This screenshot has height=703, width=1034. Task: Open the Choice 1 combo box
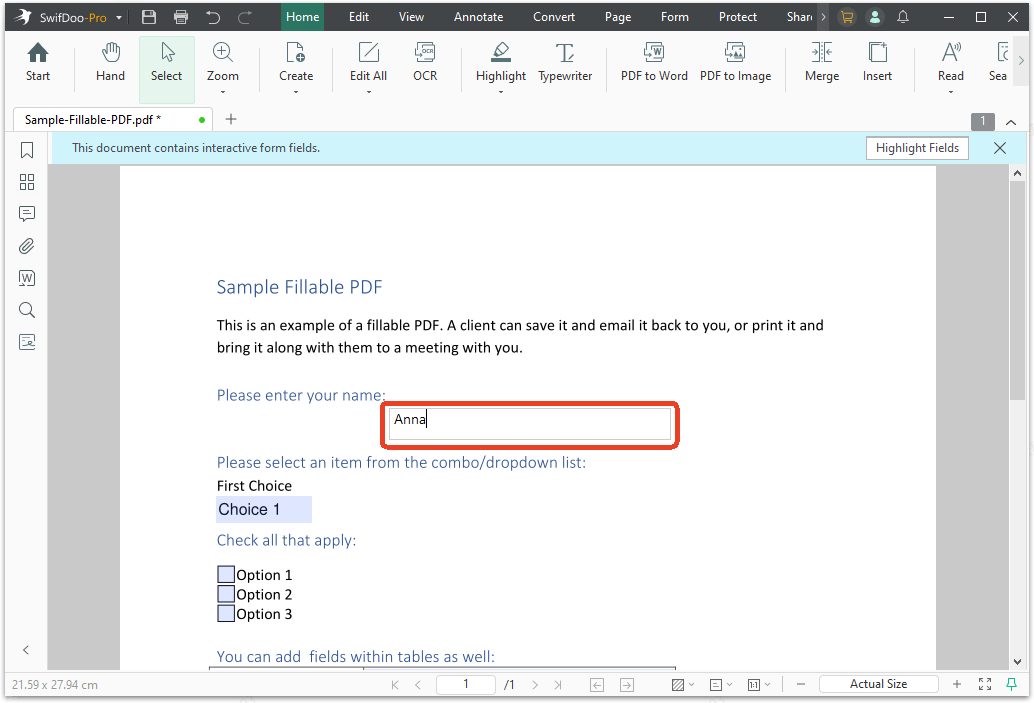264,509
